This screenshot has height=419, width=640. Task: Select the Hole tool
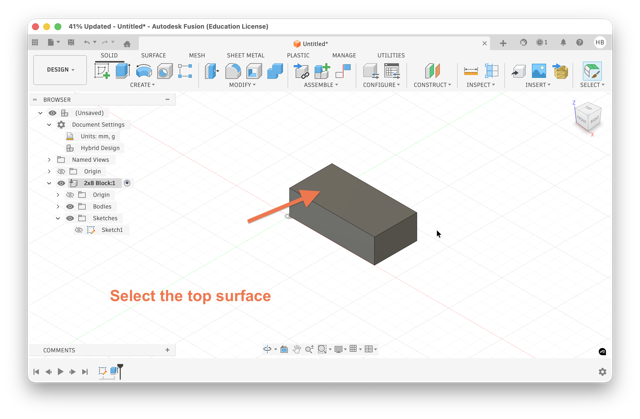(165, 71)
